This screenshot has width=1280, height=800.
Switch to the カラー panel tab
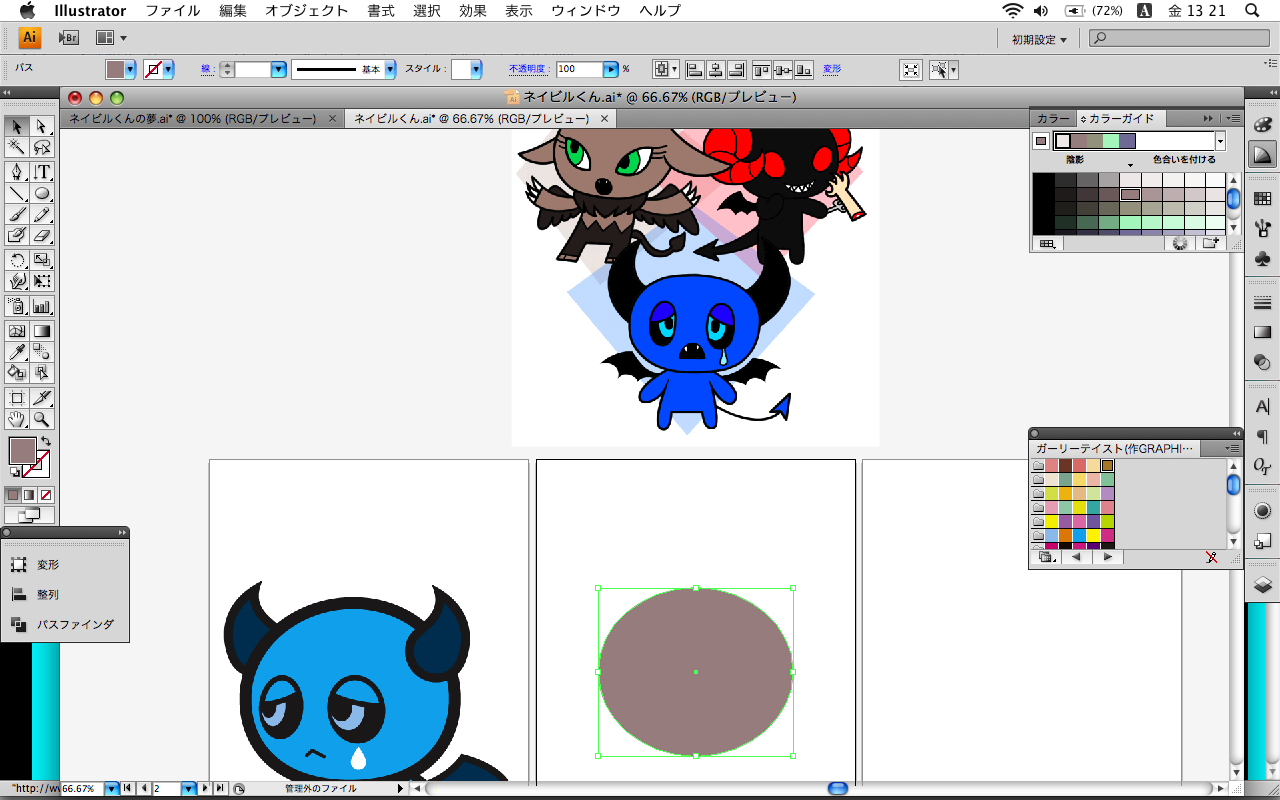[1053, 118]
